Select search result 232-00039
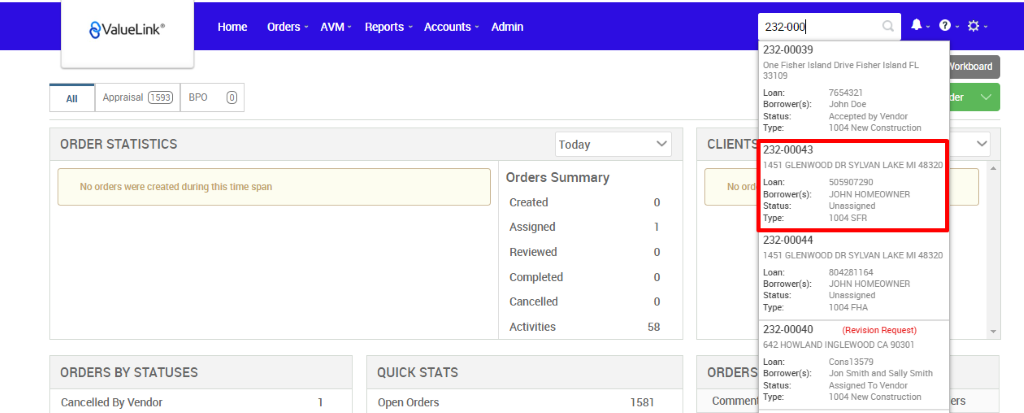This screenshot has height=413, width=1024. coord(853,91)
